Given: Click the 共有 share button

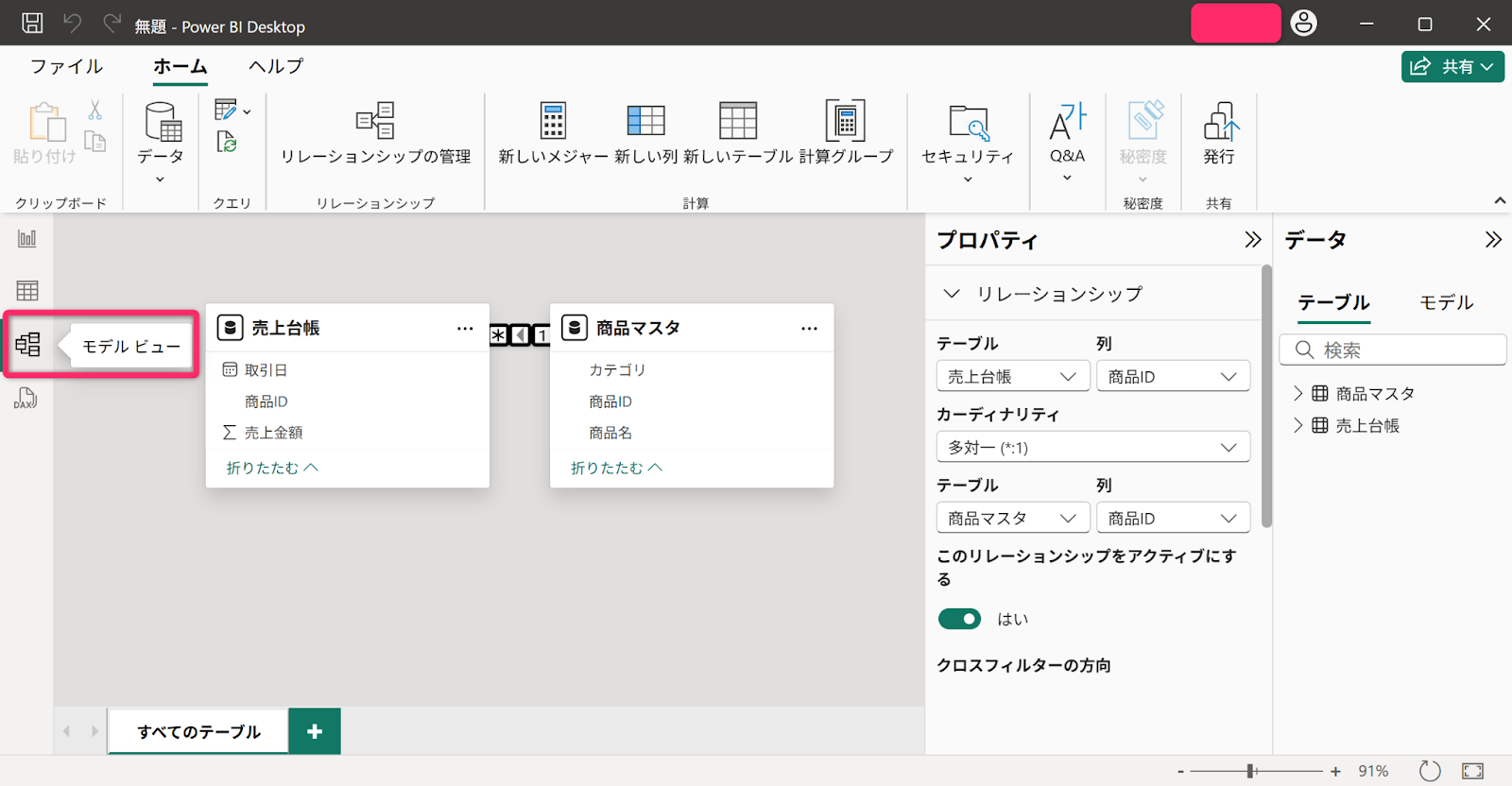Looking at the screenshot, I should (1452, 67).
